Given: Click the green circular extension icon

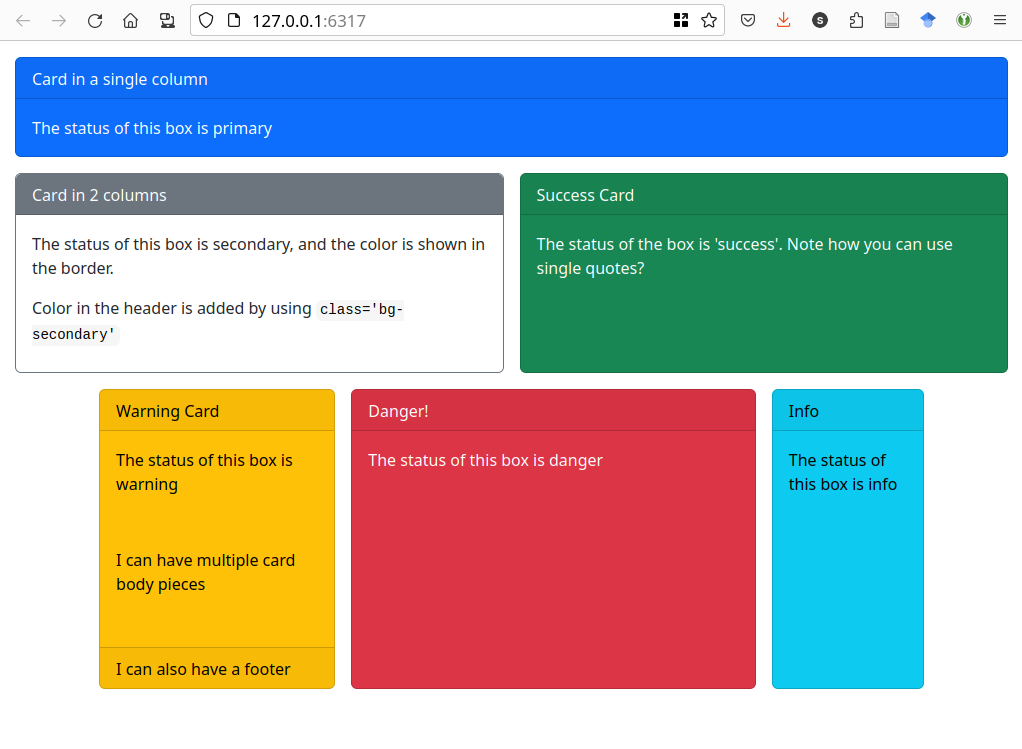Looking at the screenshot, I should click(964, 21).
